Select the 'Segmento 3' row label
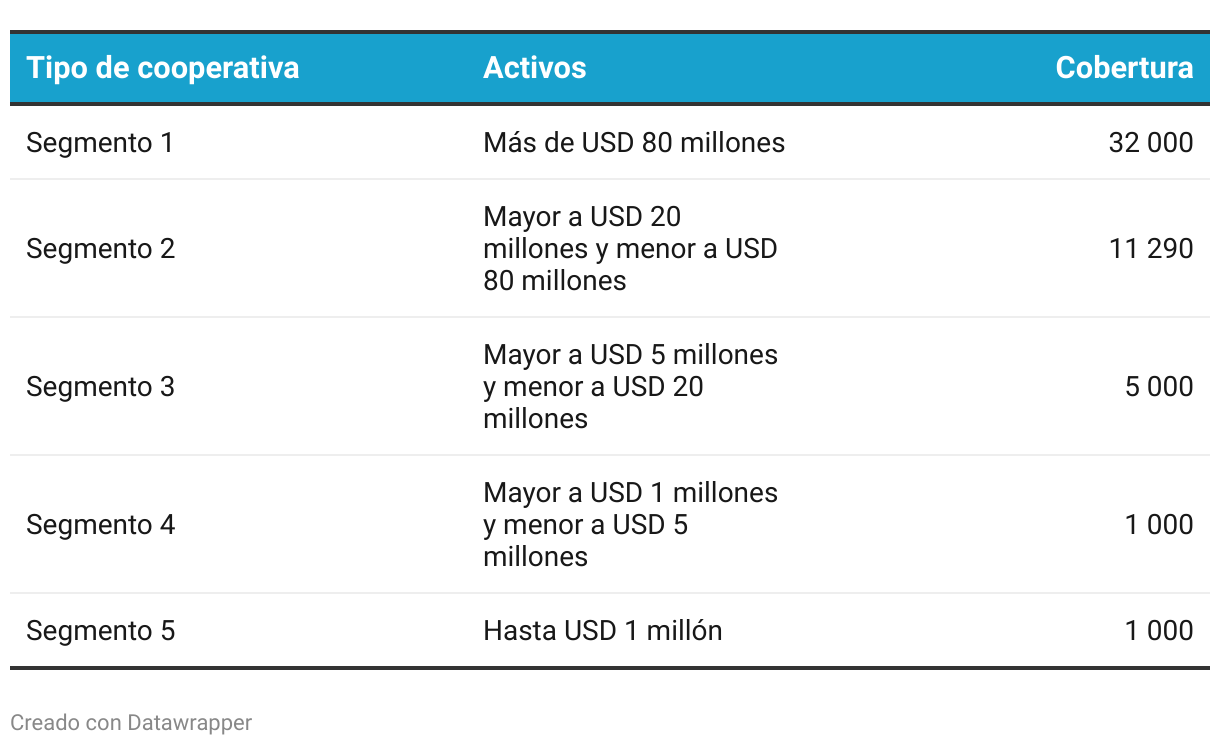The image size is (1220, 746). (100, 387)
